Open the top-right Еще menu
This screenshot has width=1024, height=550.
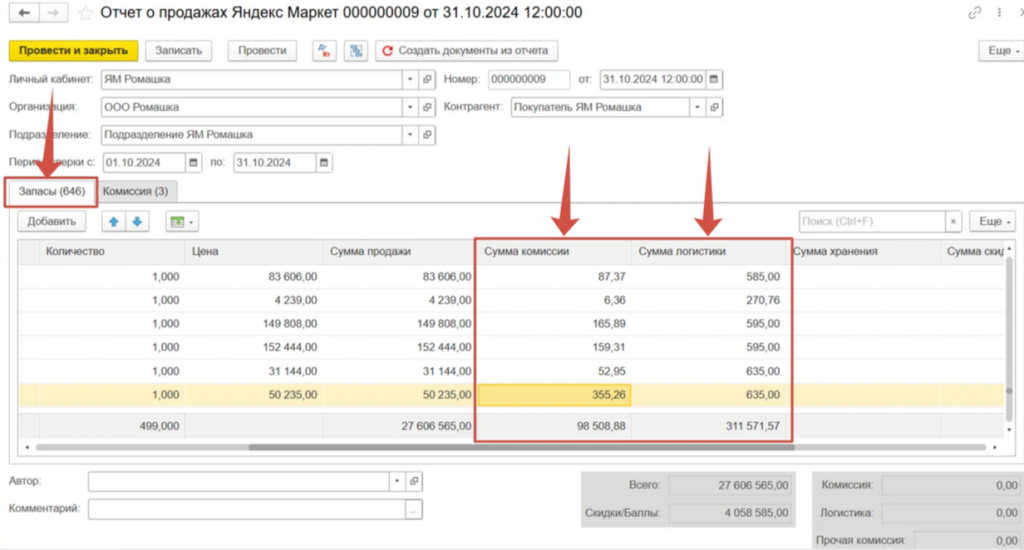[x=999, y=51]
